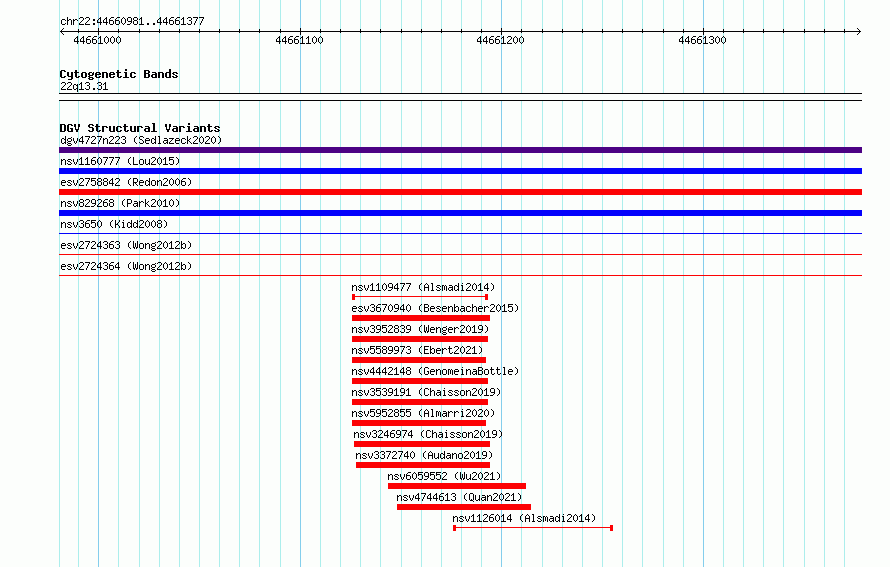Image resolution: width=890 pixels, height=567 pixels.
Task: Click the dgv4727n223 (Sedlazeck2020) variant label
Action: pos(141,140)
